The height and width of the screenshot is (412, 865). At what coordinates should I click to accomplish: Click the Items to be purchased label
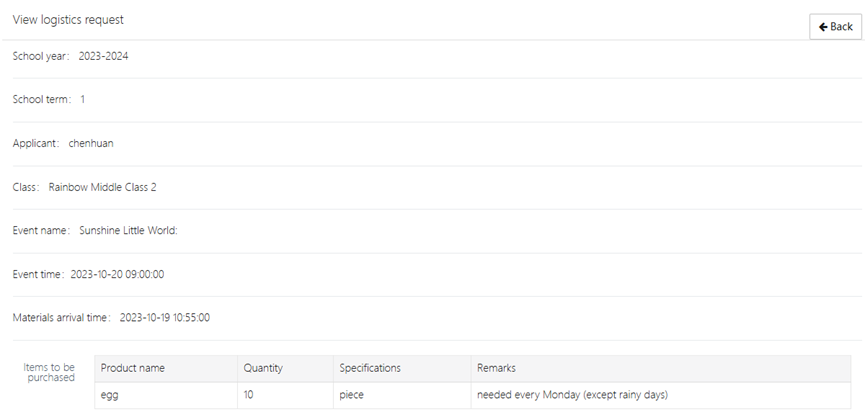pos(49,372)
